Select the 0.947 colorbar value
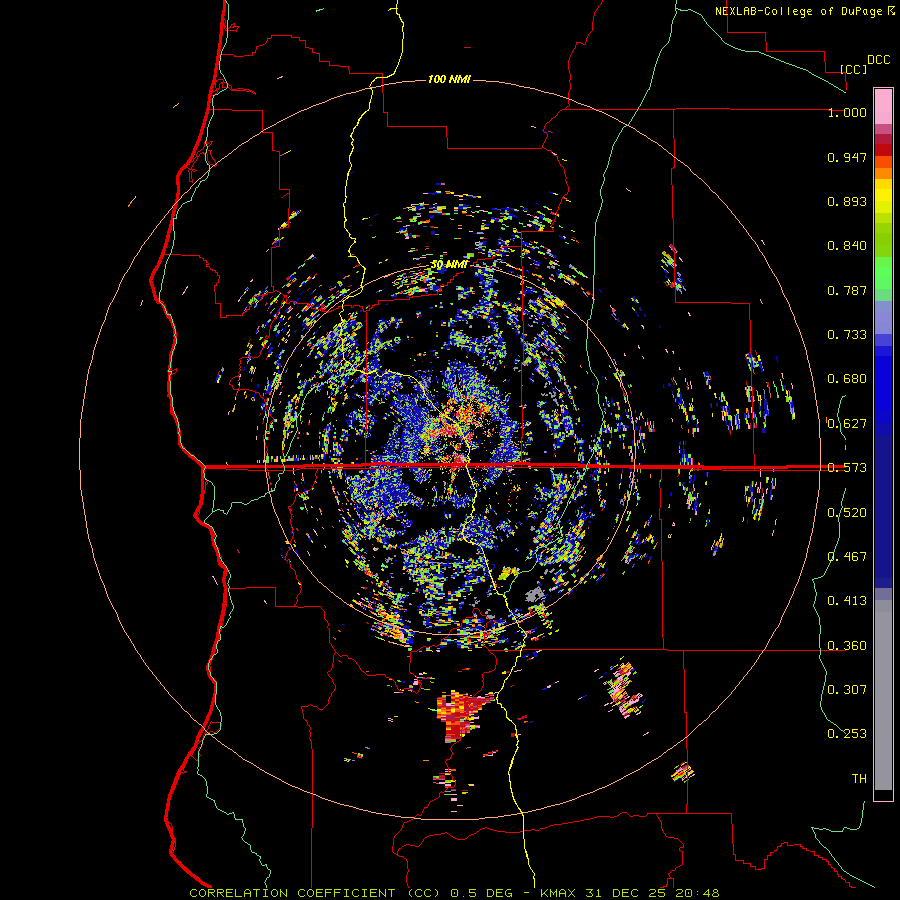Image resolution: width=900 pixels, height=900 pixels. pyautogui.click(x=847, y=157)
